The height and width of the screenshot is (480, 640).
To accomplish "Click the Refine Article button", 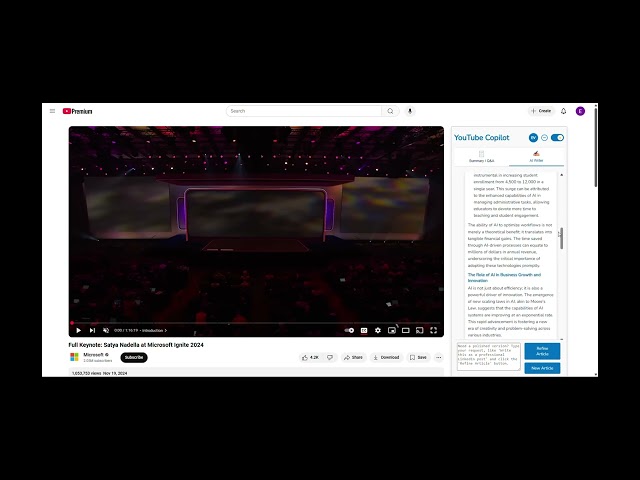I will [x=542, y=351].
